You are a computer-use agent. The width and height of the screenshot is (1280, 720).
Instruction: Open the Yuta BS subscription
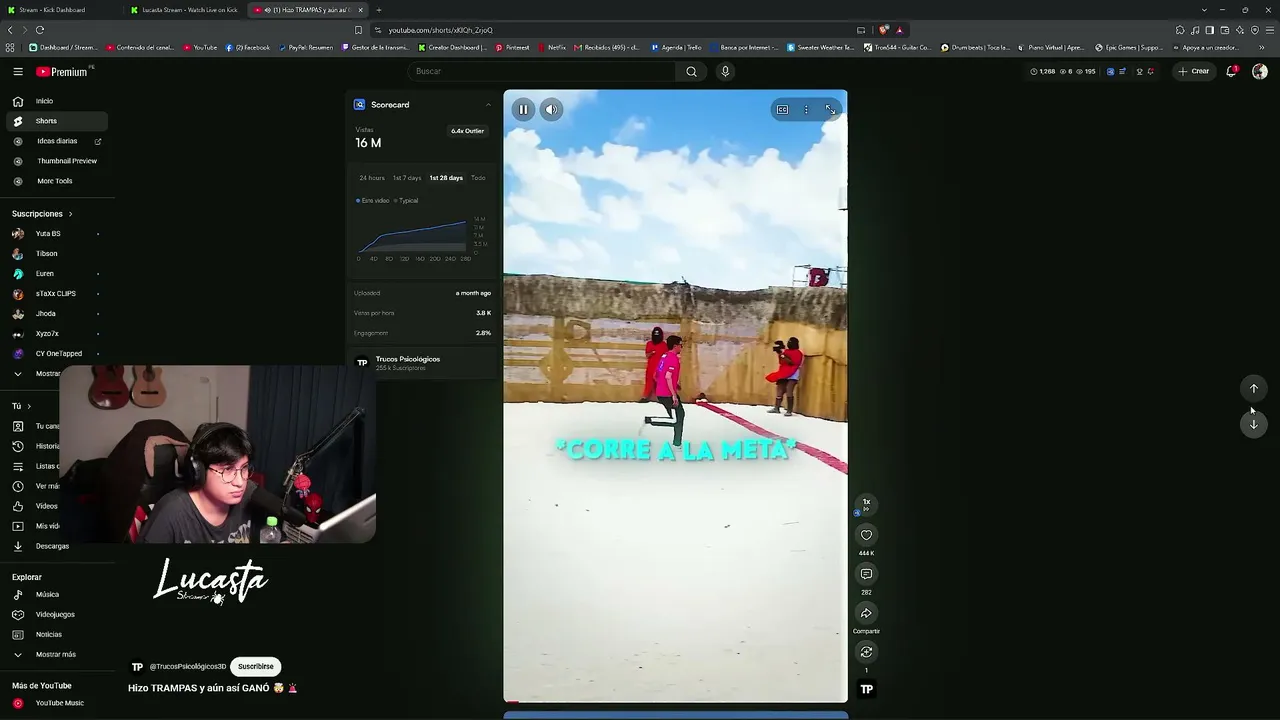tap(56, 234)
